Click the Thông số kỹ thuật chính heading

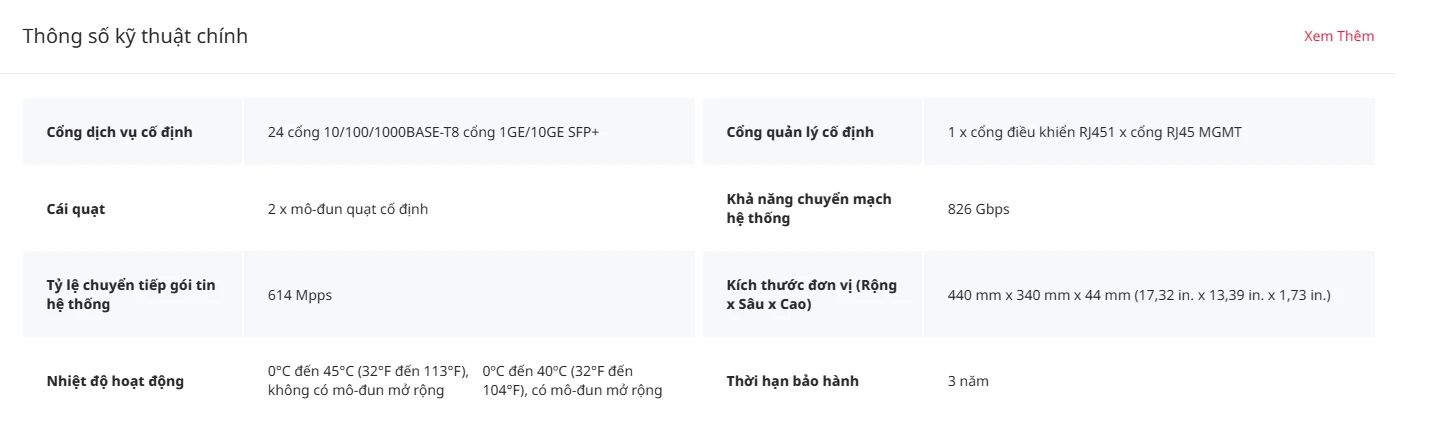tap(135, 36)
